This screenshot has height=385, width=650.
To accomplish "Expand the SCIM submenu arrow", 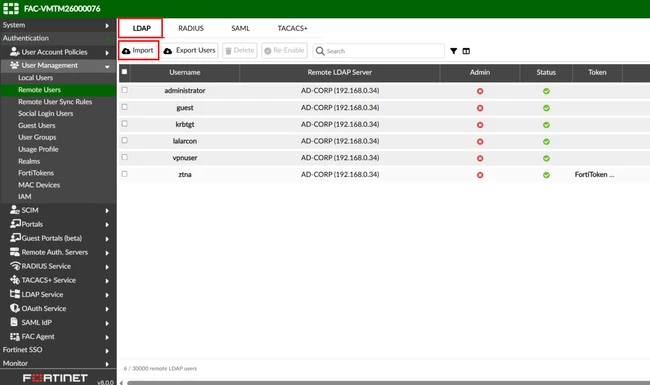I will pos(107,211).
